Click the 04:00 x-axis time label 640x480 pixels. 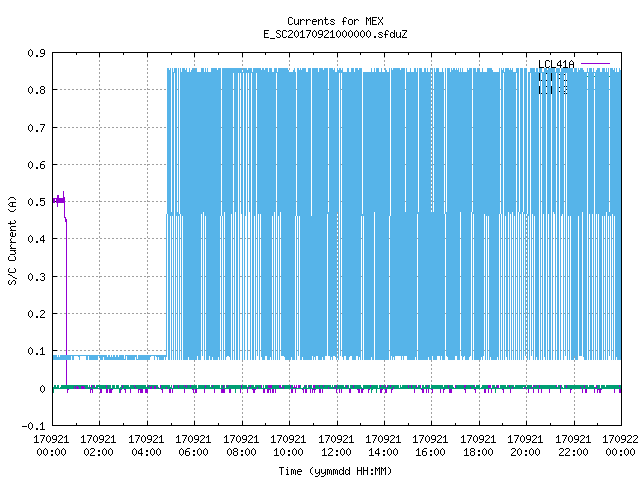146,452
